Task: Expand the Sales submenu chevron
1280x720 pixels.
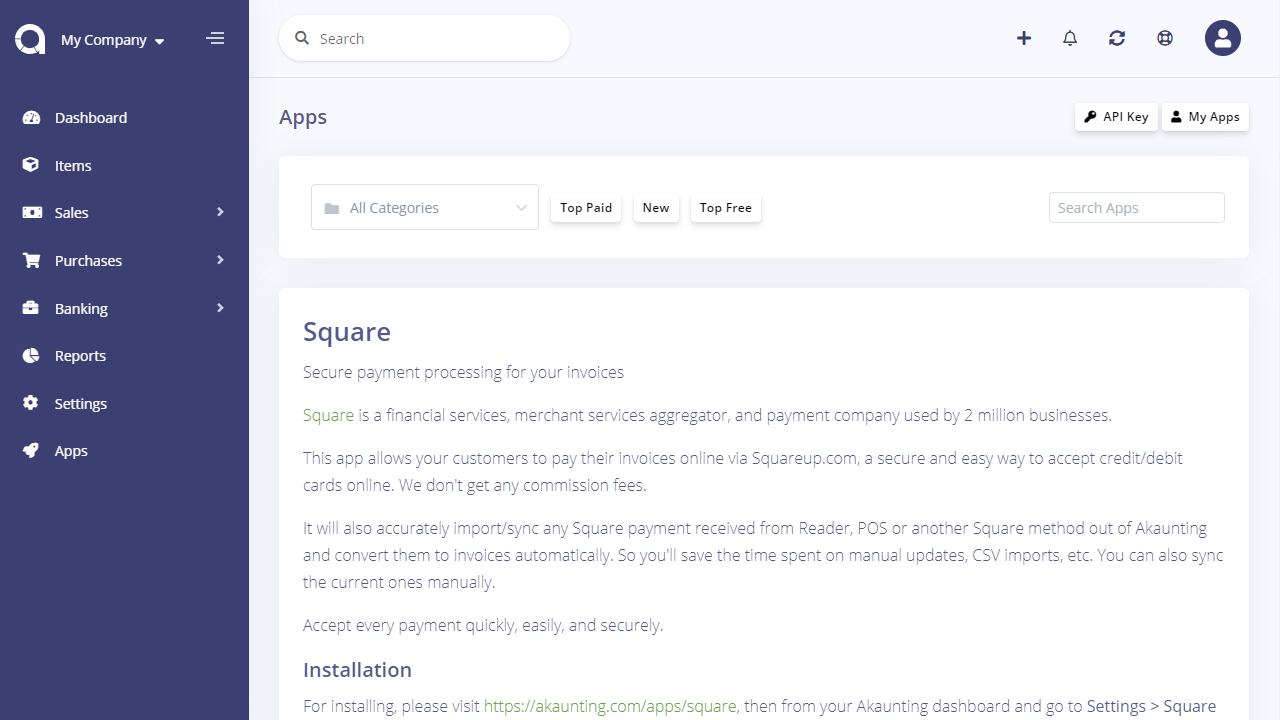Action: (x=220, y=212)
